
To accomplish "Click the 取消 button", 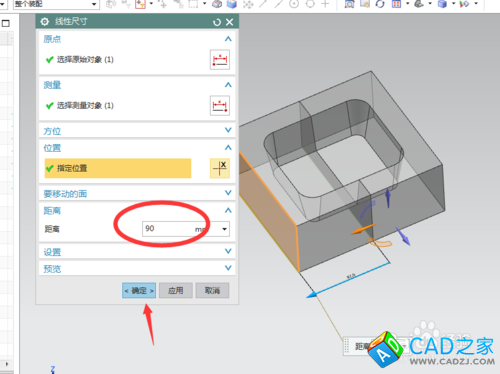I will pos(212,291).
